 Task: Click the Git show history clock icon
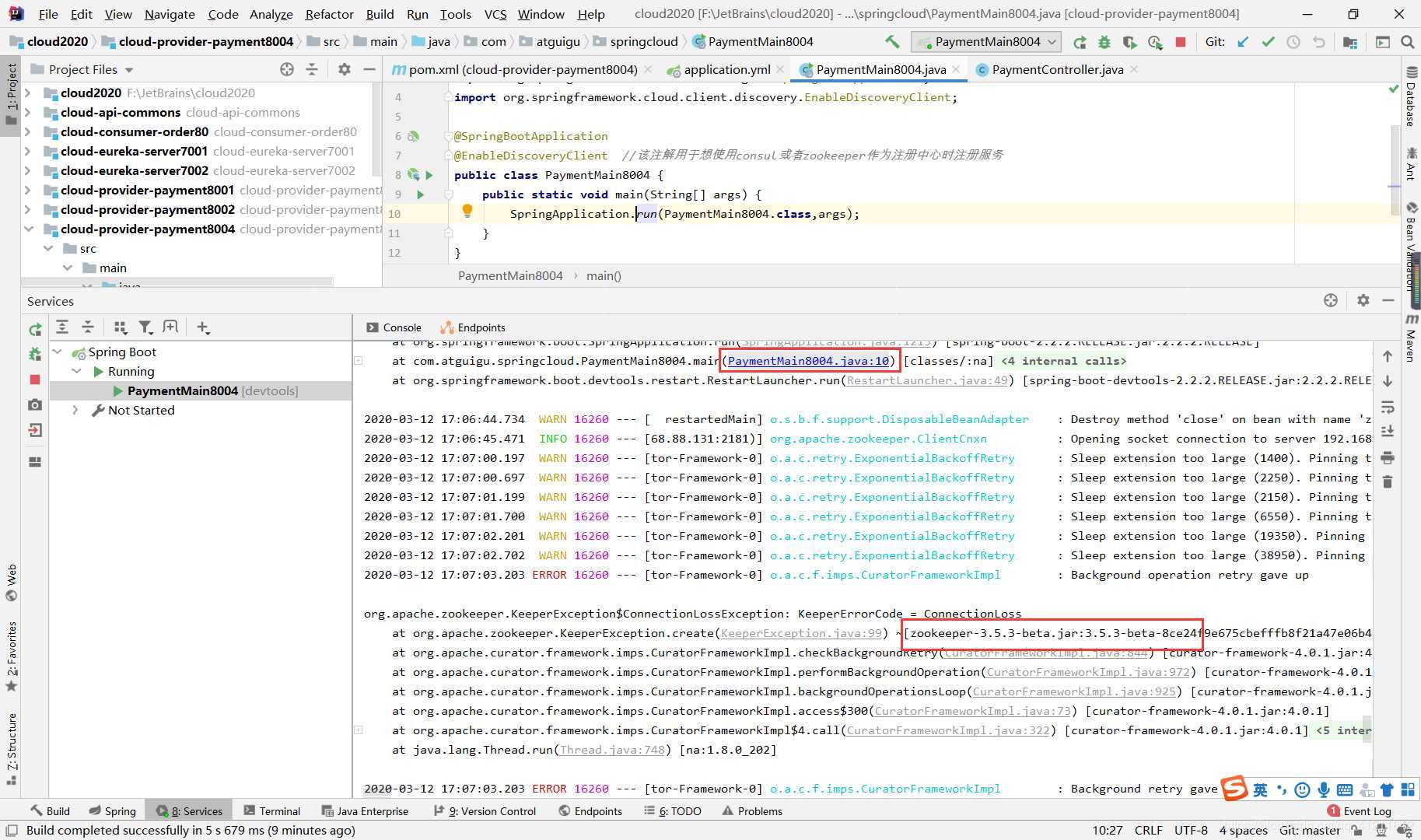[1293, 42]
